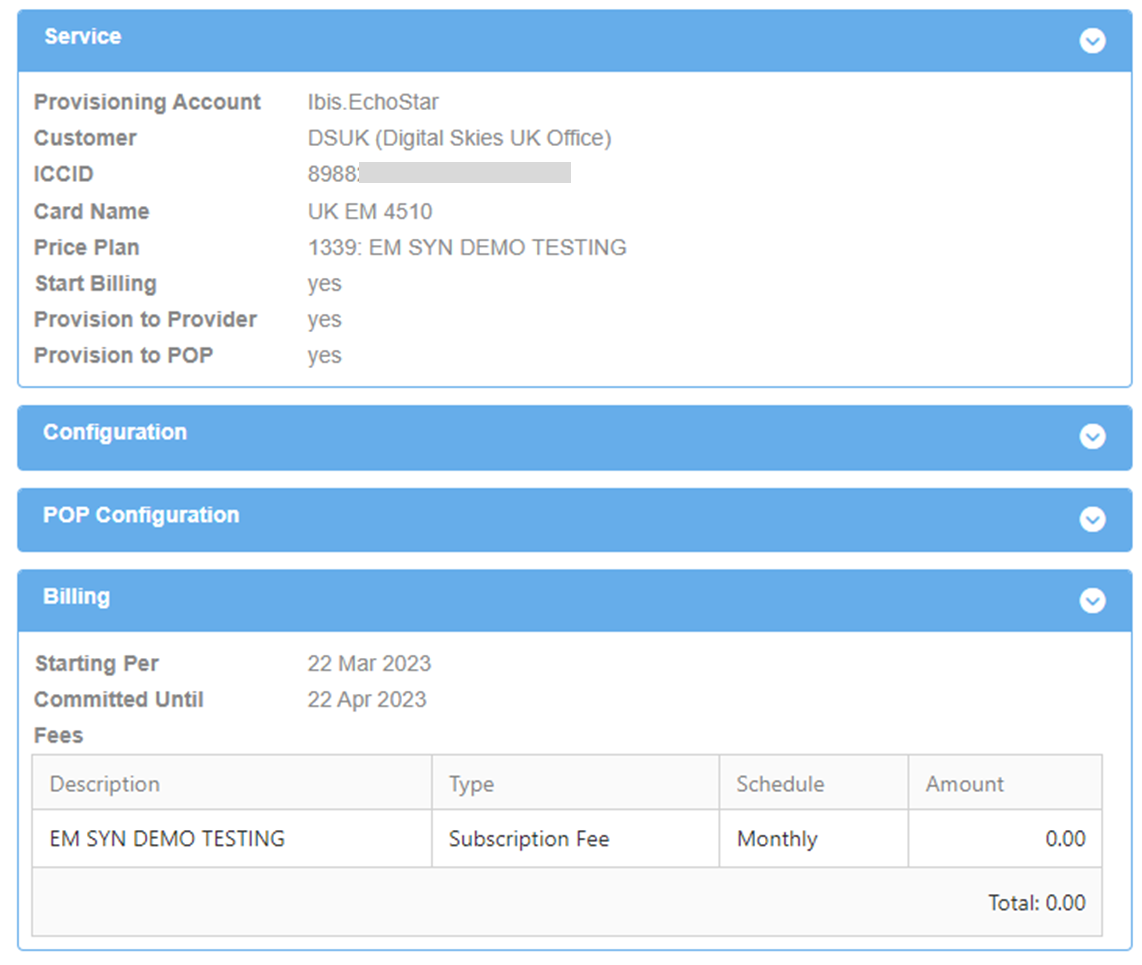Select the price plan 1339 value
This screenshot has width=1142, height=965.
point(467,247)
